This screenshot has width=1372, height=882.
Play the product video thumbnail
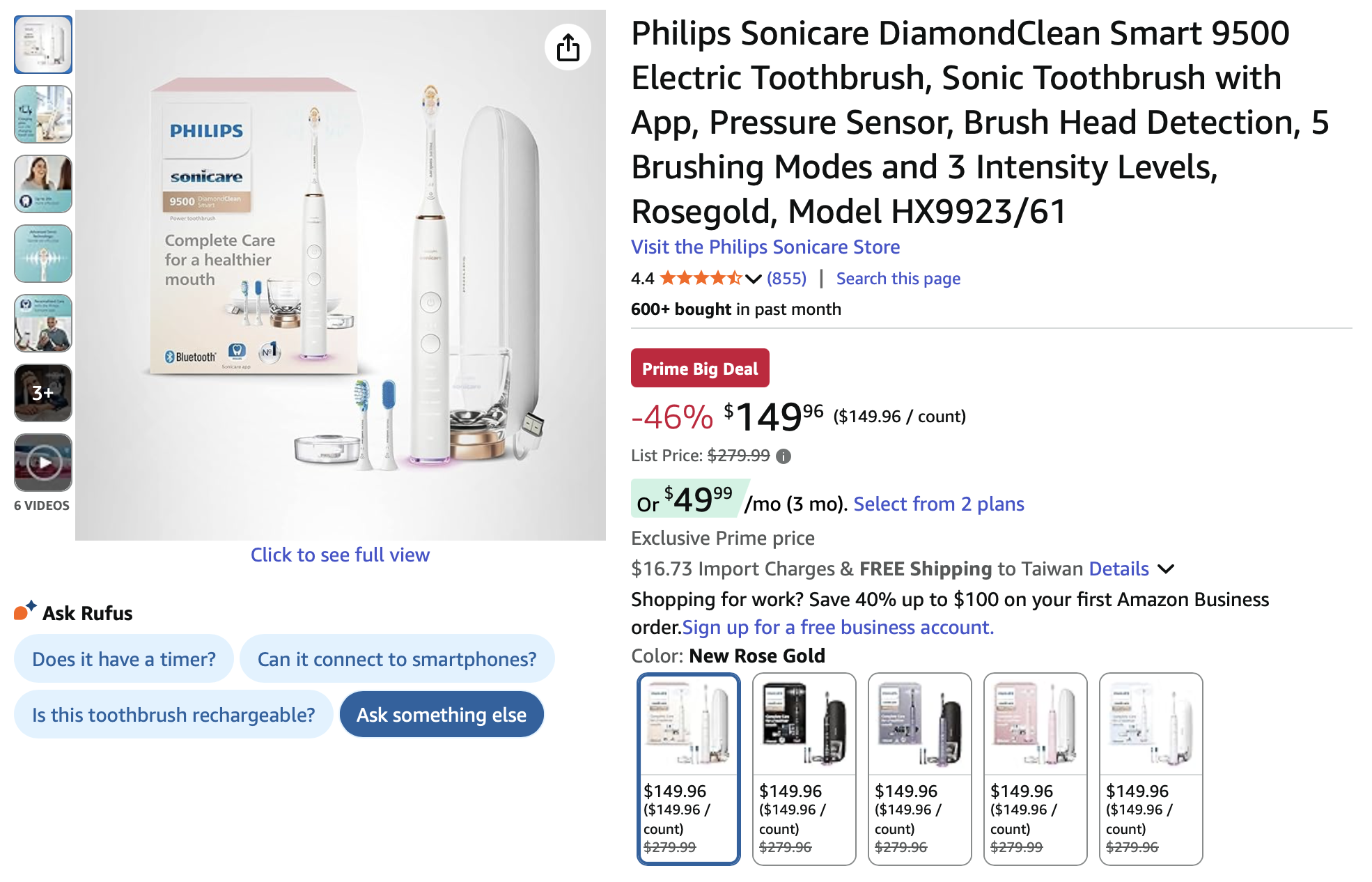43,463
